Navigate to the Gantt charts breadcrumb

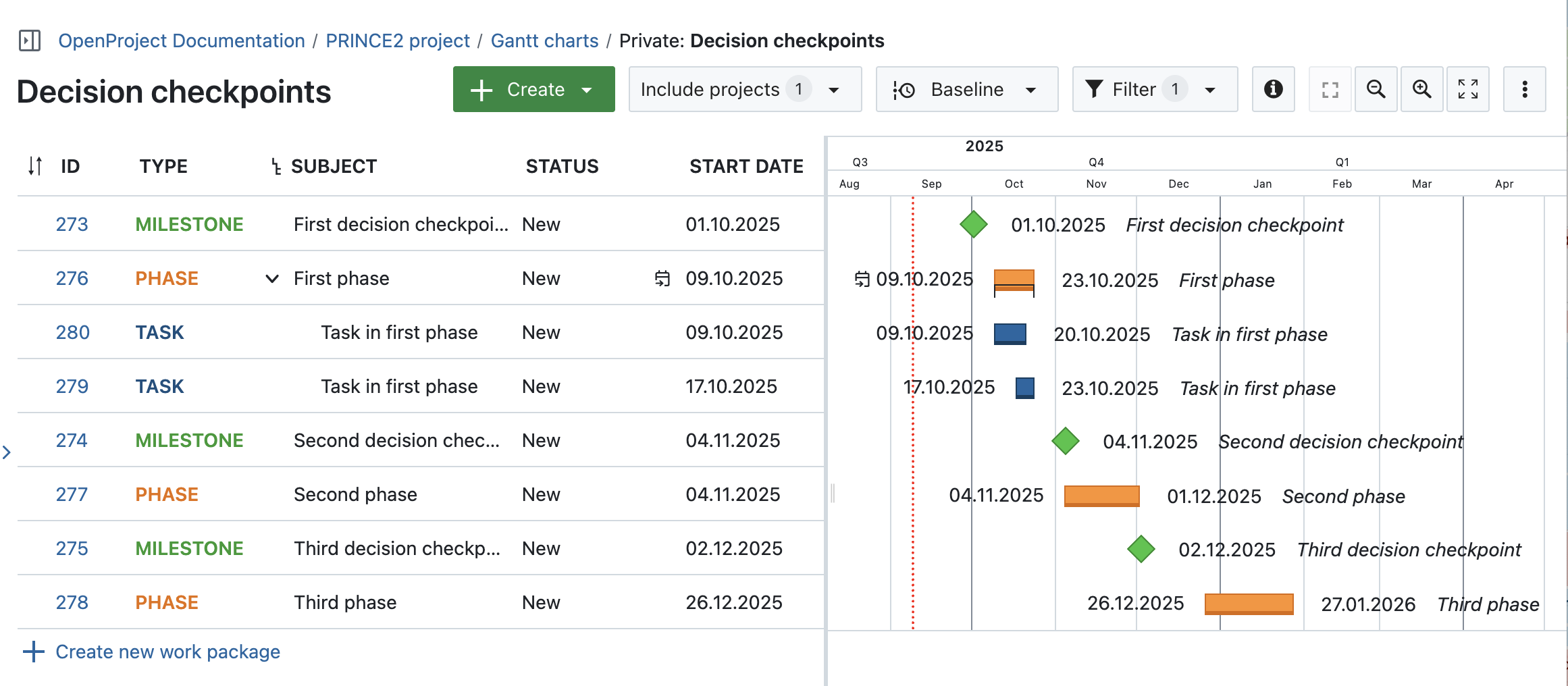coord(544,41)
